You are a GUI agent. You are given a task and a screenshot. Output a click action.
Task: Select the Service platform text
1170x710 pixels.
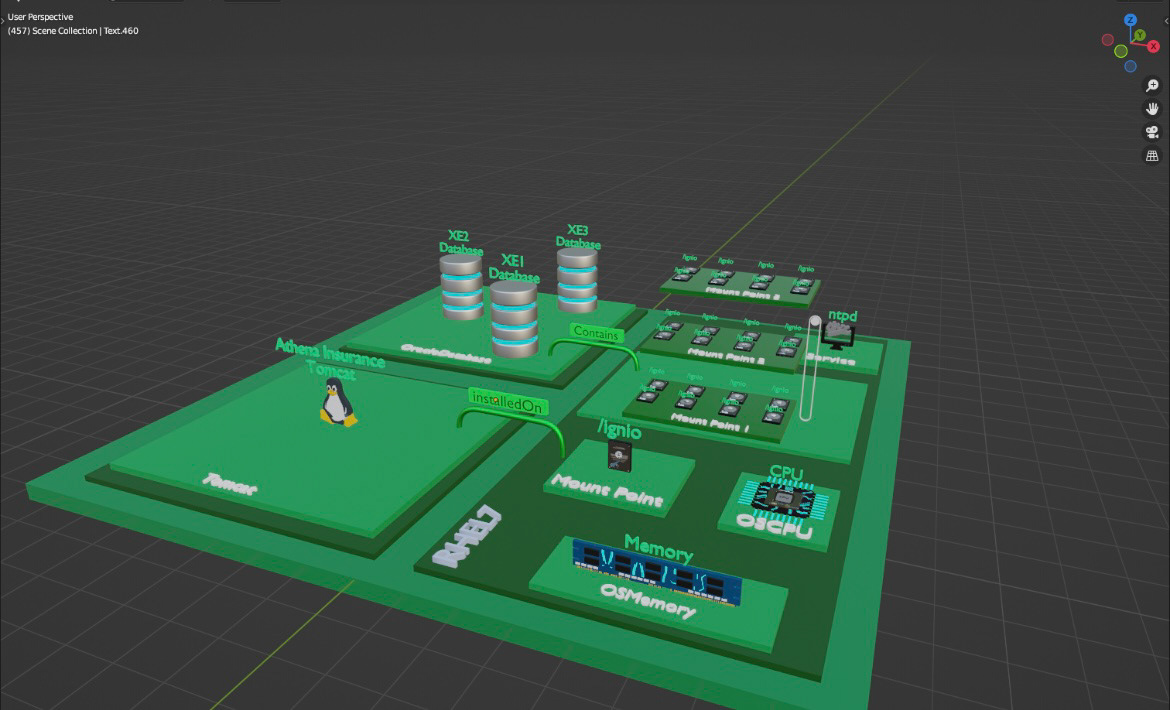click(x=831, y=359)
